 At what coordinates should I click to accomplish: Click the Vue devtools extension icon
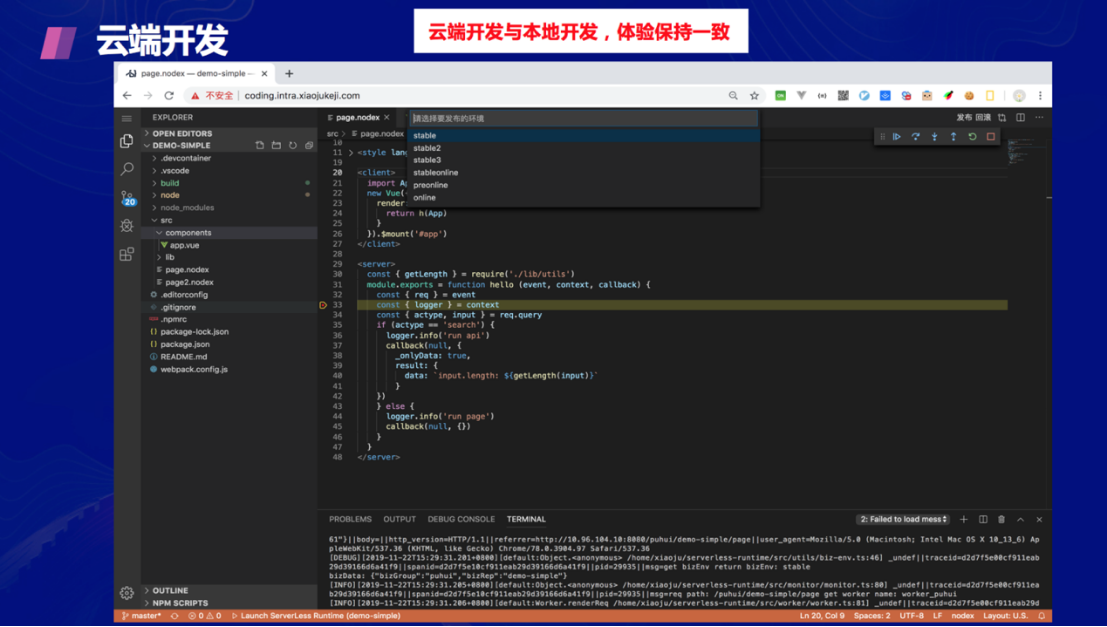[801, 95]
